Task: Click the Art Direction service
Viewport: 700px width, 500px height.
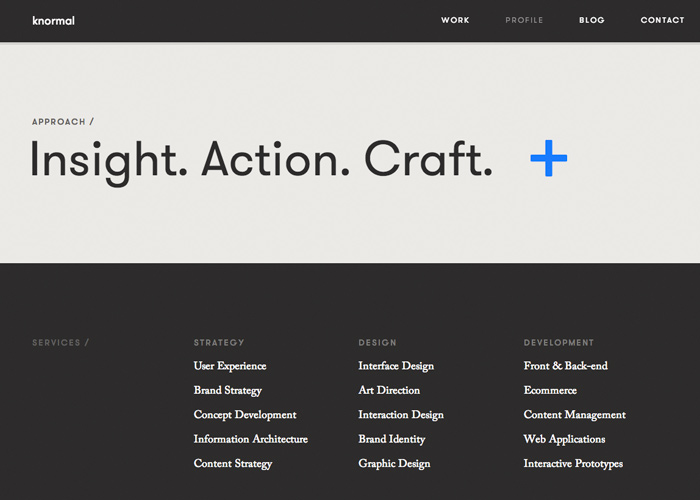Action: [389, 391]
